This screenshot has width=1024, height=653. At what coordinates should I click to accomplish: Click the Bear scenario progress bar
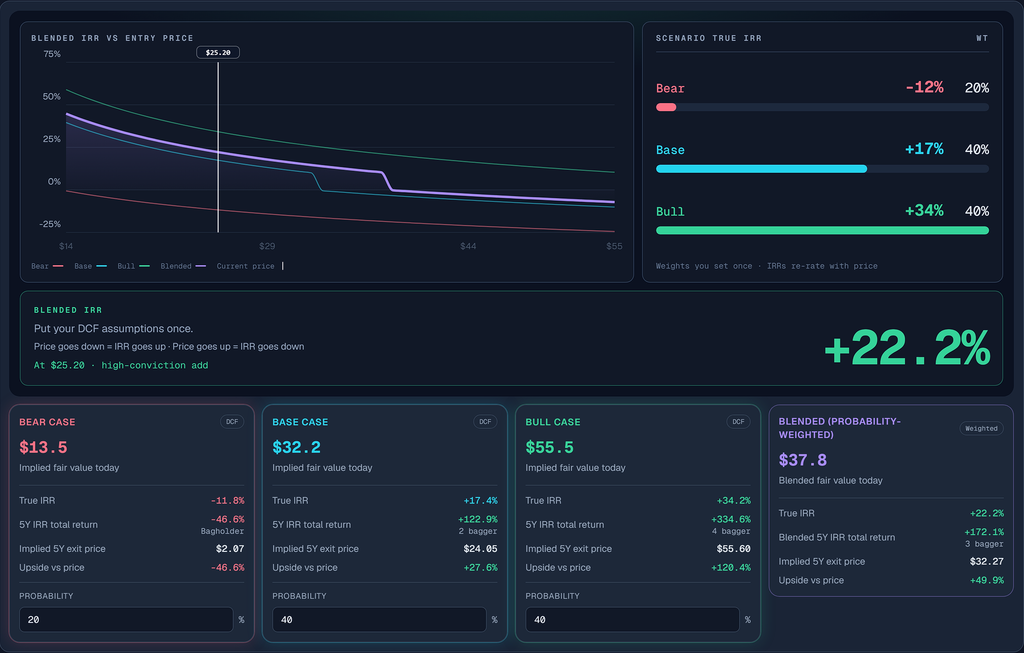(822, 107)
